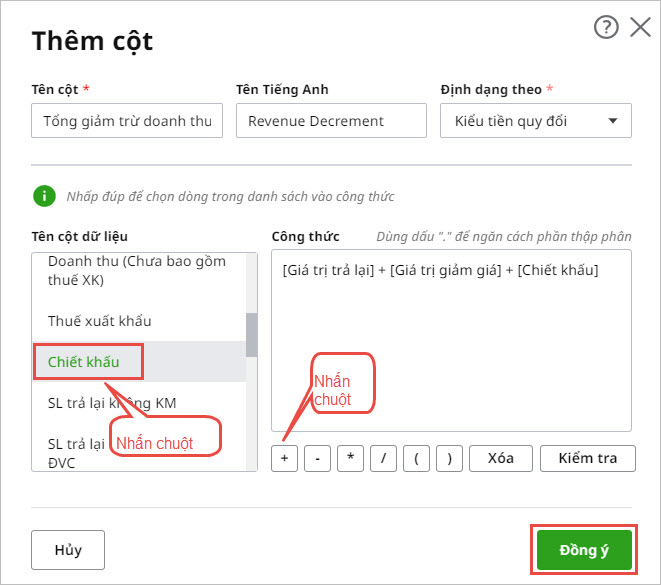
Task: Insert an opening parenthesis into formula
Action: pyautogui.click(x=417, y=458)
